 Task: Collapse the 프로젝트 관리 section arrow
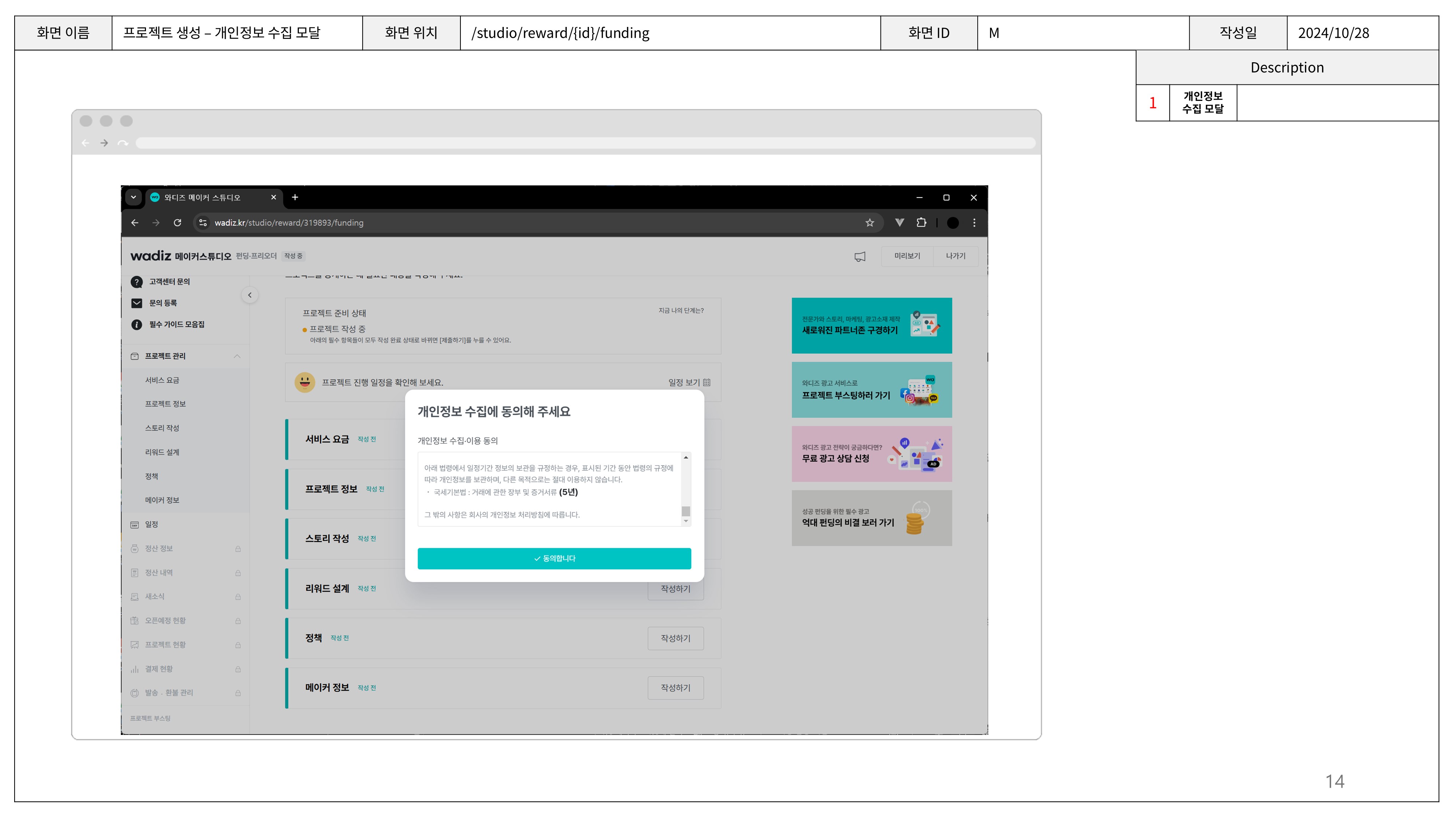point(237,356)
